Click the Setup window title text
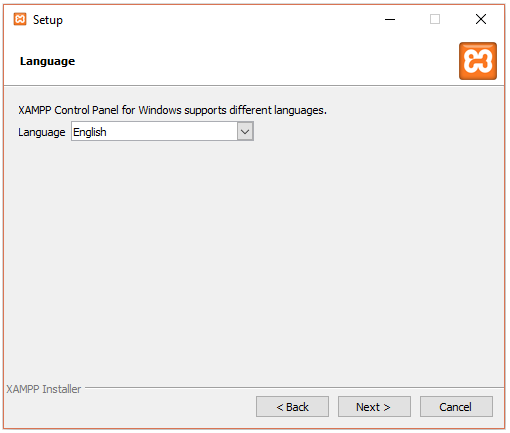 pos(48,20)
